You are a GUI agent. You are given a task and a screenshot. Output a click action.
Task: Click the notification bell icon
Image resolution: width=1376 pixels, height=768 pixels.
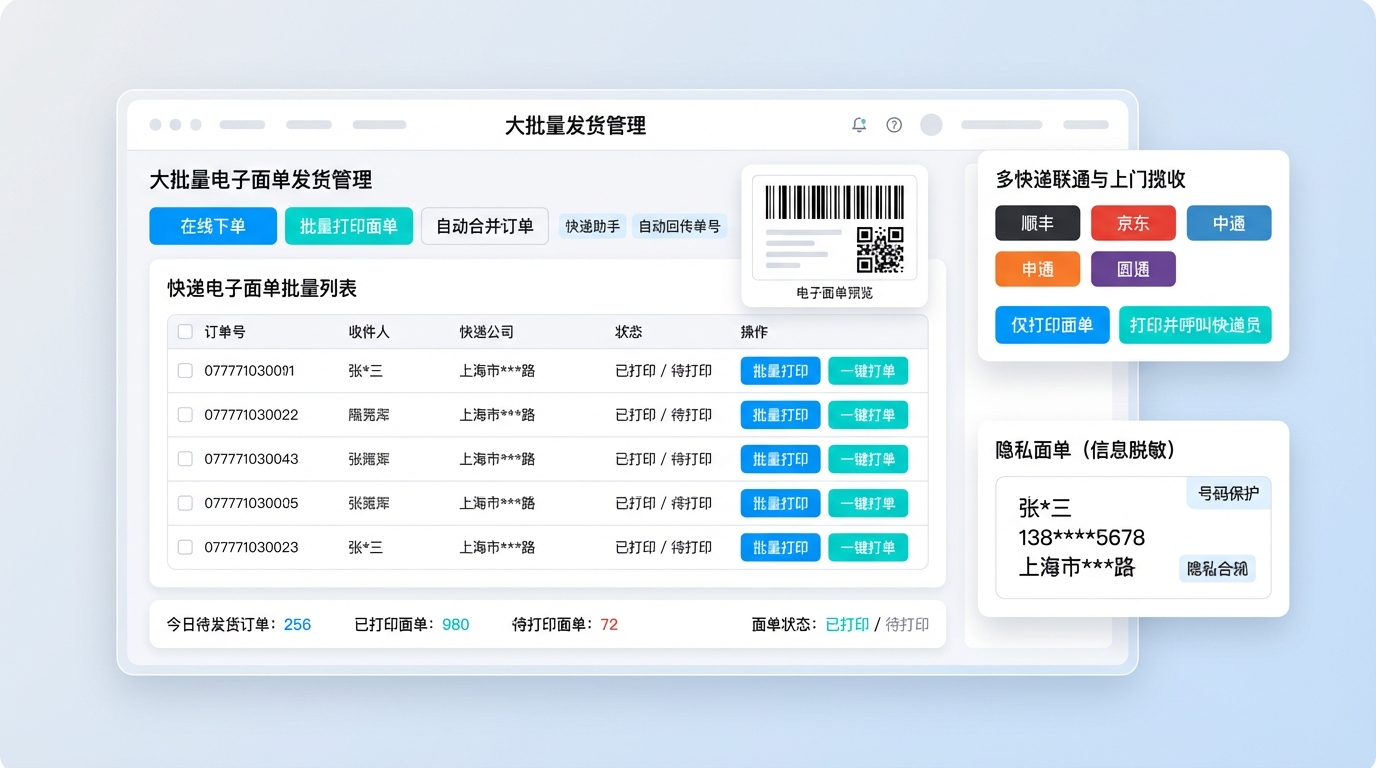click(x=858, y=125)
